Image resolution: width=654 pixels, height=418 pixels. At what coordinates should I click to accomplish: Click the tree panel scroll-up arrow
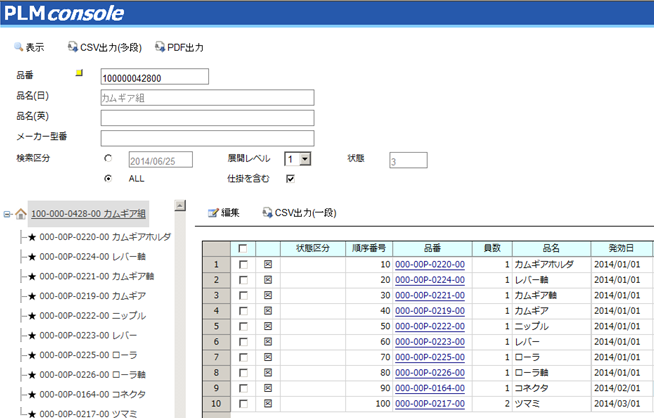coord(181,206)
